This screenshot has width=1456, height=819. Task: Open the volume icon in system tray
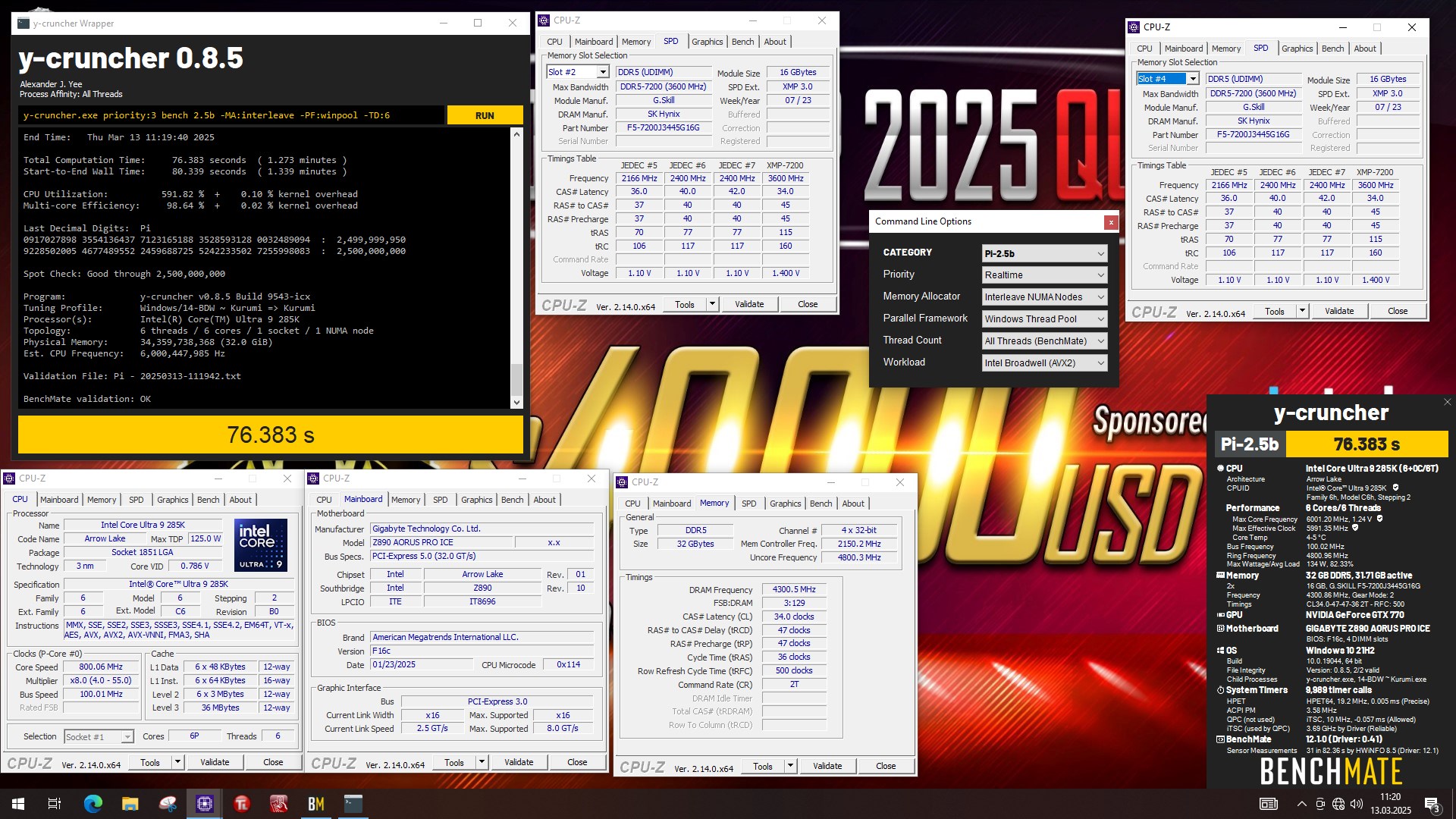click(1357, 804)
